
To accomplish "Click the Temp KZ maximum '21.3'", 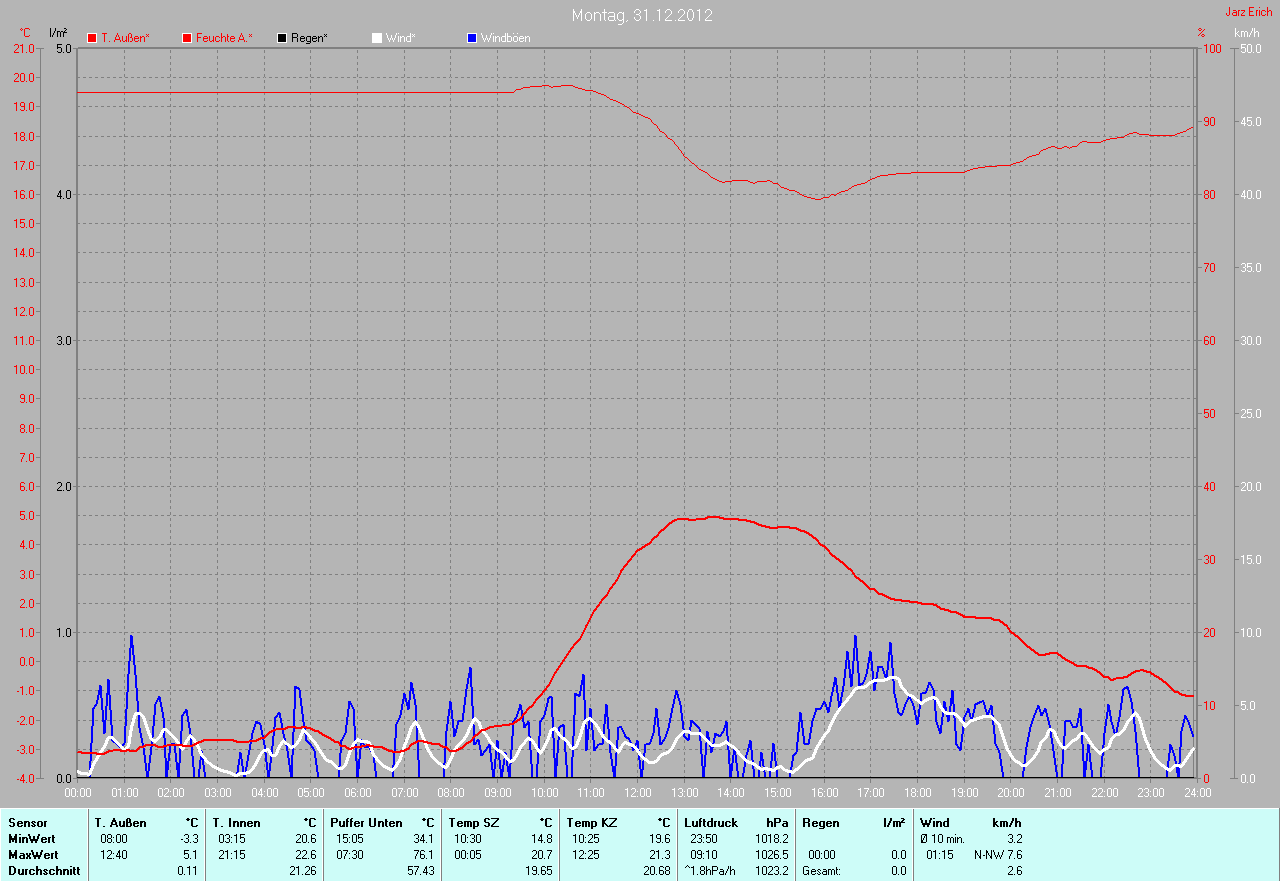I will (x=659, y=855).
